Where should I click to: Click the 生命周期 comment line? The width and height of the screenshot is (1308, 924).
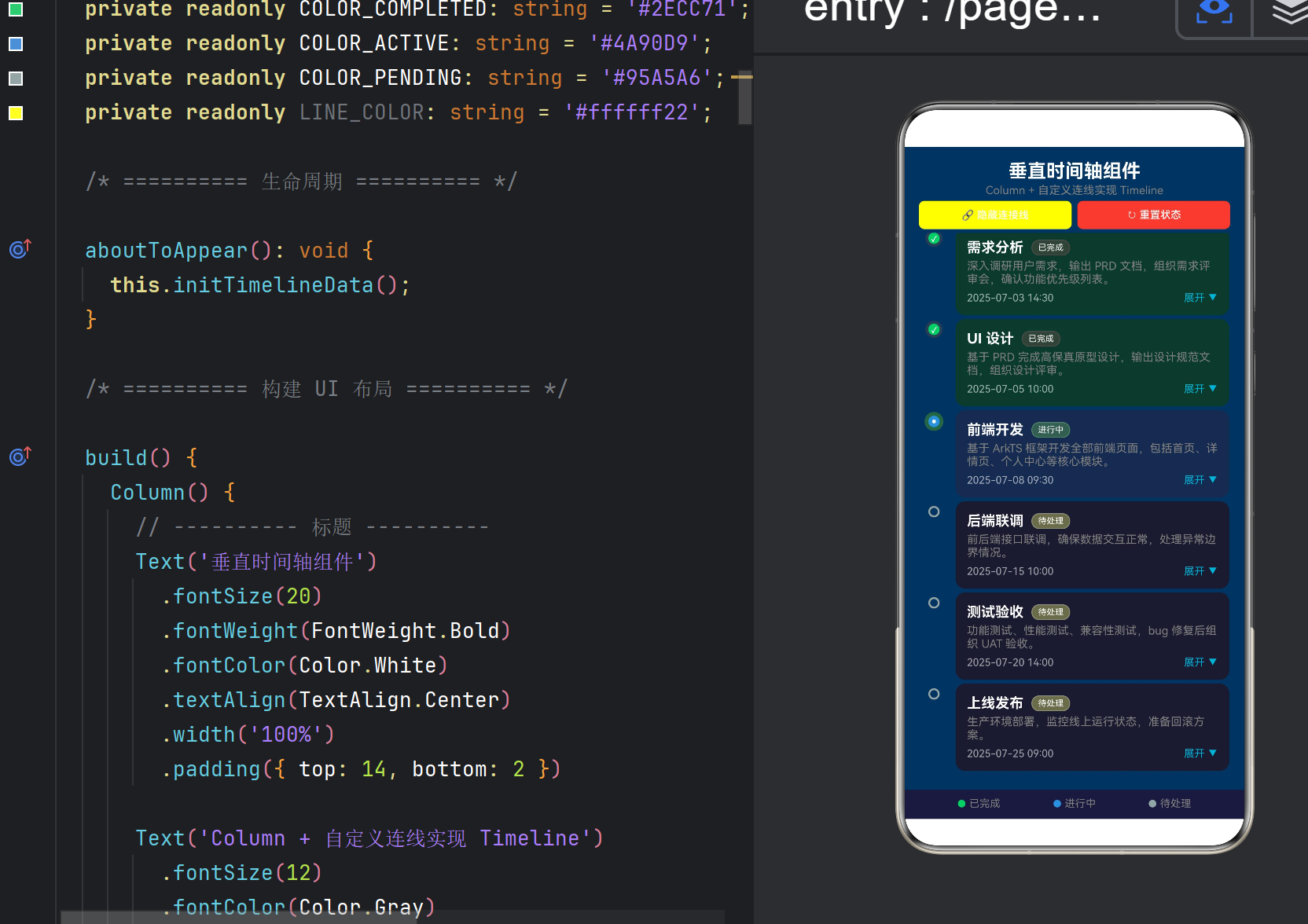point(301,181)
